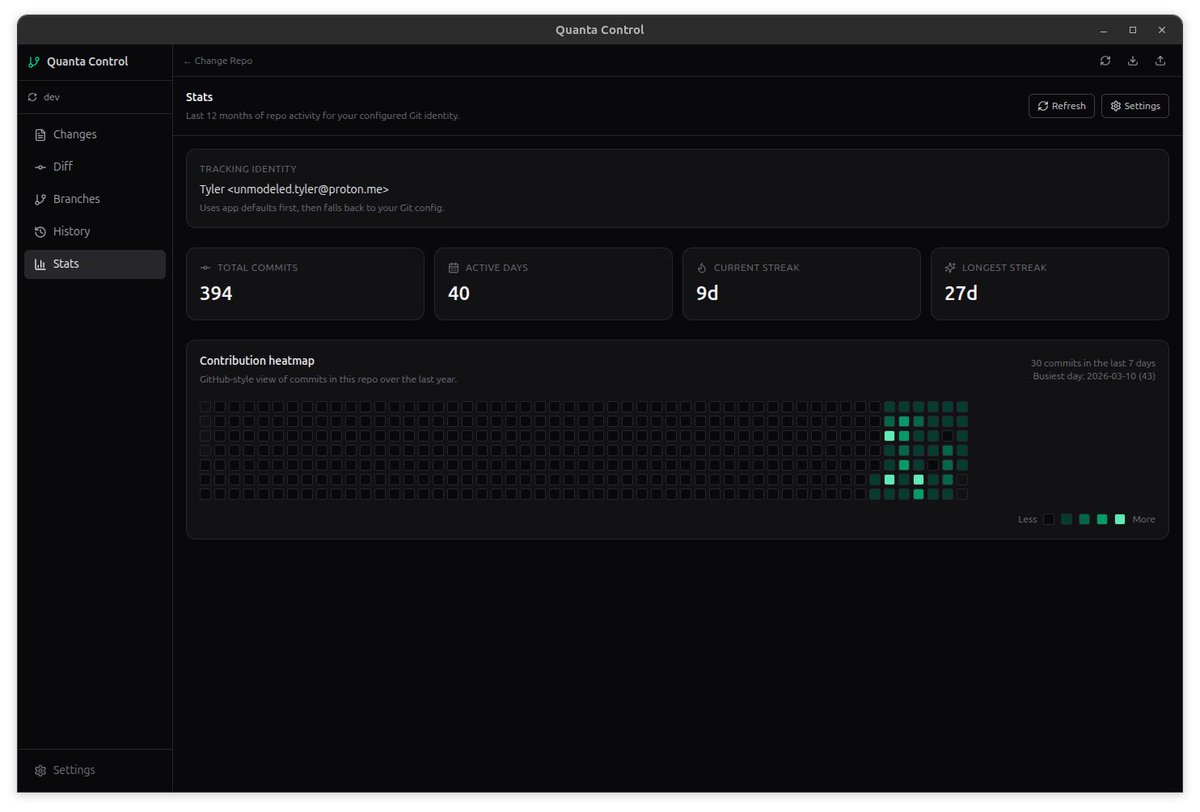Click the Contribution heatmap heading
This screenshot has width=1200, height=812.
257,361
